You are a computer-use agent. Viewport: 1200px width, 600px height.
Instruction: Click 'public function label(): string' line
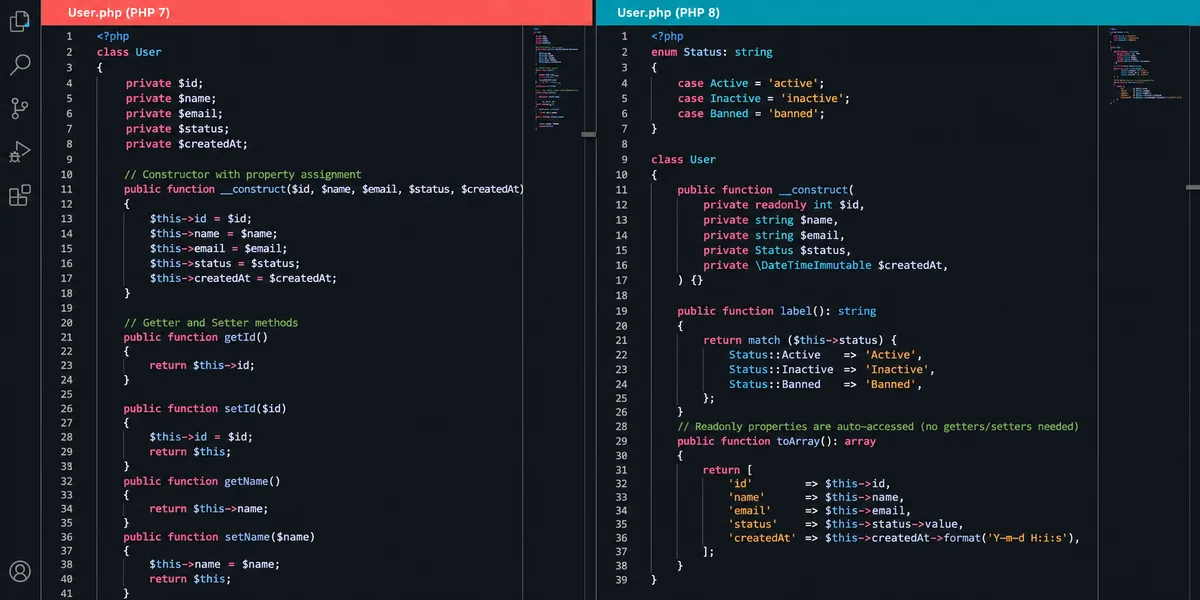click(x=777, y=311)
